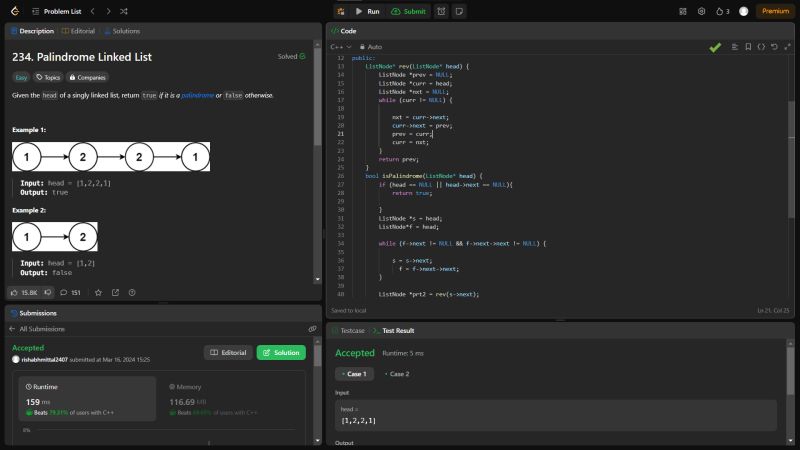Click the Example 1 linked list image
800x450 pixels.
(111, 157)
